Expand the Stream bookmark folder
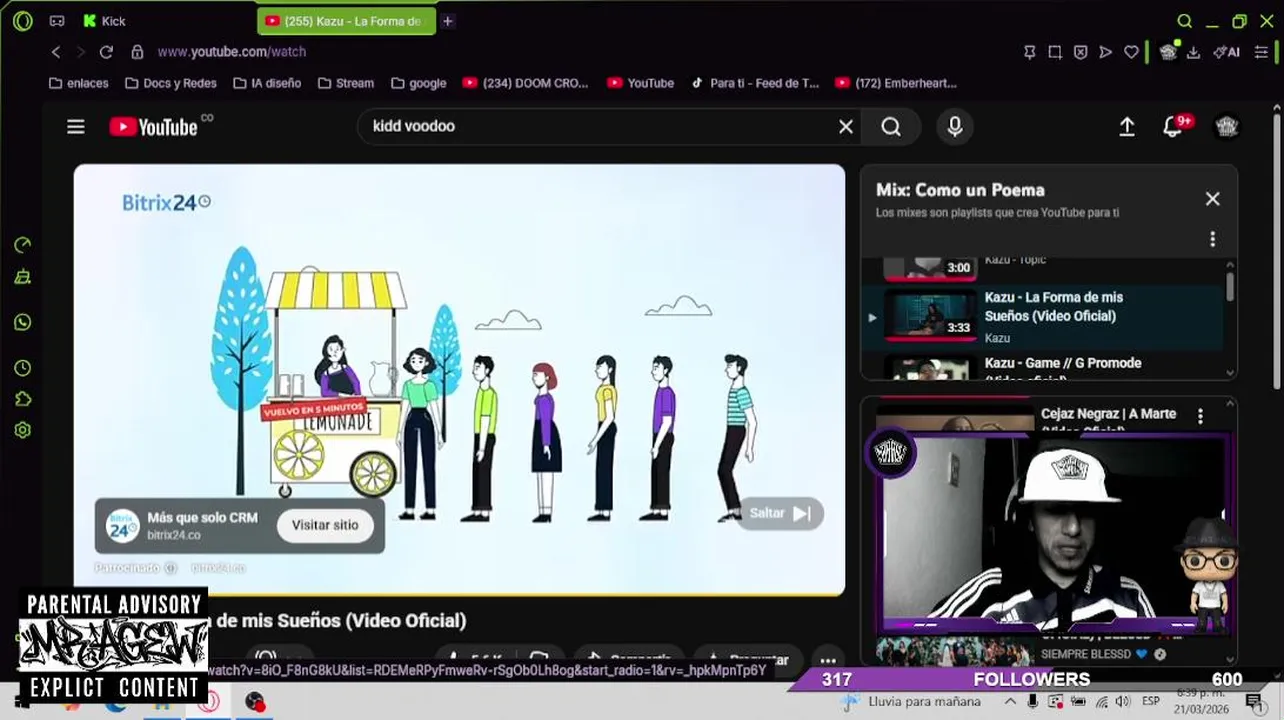Image resolution: width=1284 pixels, height=720 pixels. (x=346, y=83)
